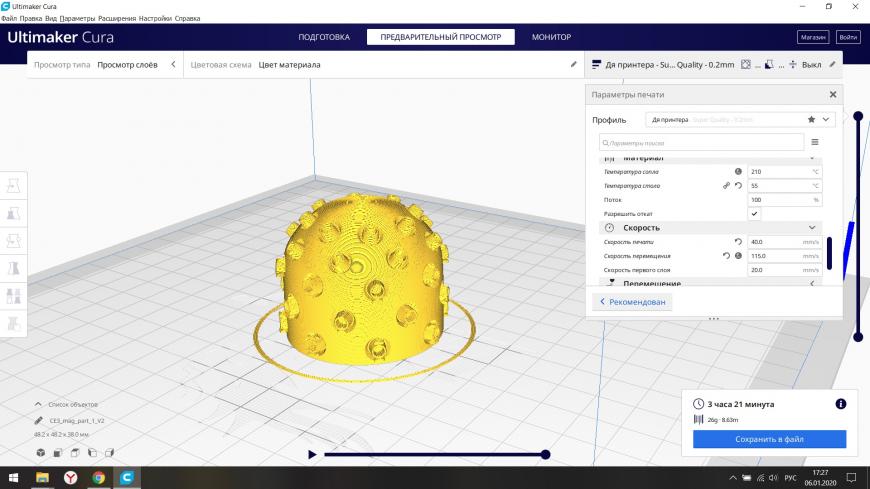Click the settings search input field
Screen dimensions: 870x489
[x=701, y=143]
